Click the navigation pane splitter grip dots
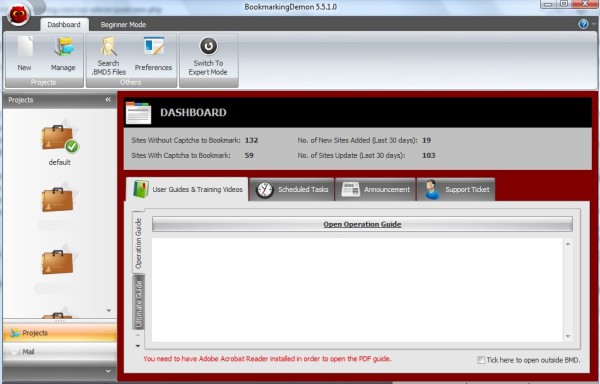Image resolution: width=600 pixels, height=384 pixels. (x=60, y=321)
